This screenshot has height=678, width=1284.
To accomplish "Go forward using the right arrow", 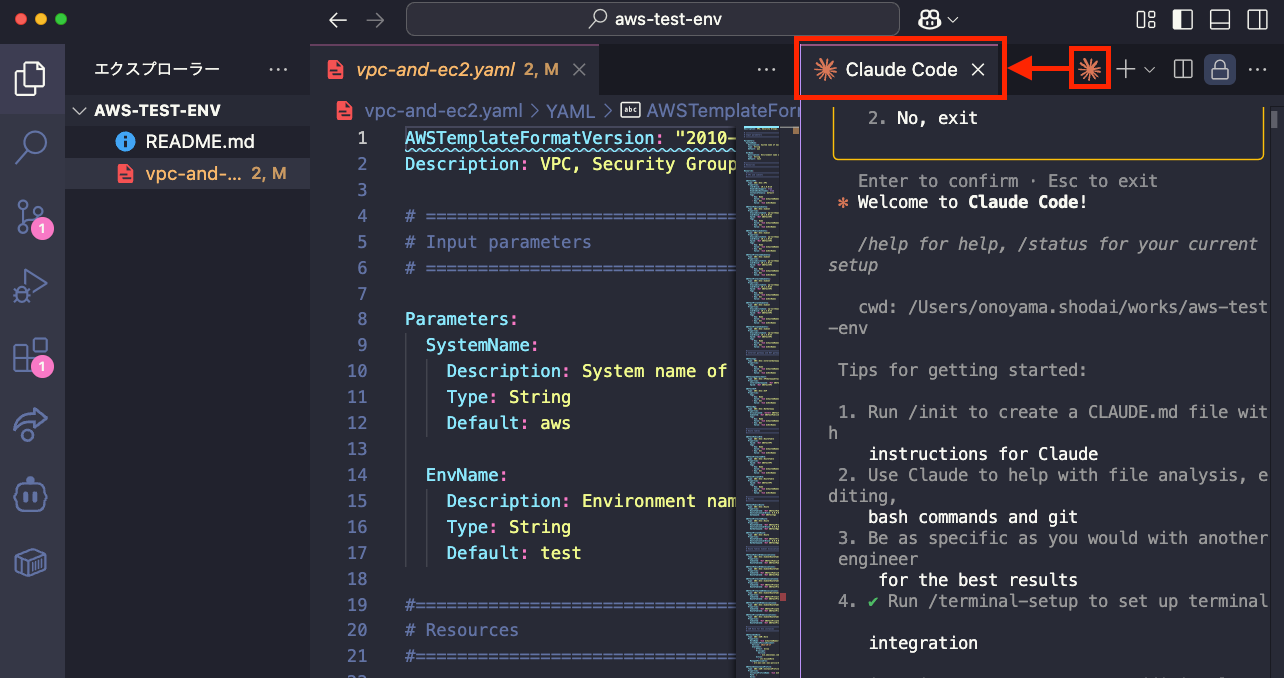I will [x=375, y=19].
